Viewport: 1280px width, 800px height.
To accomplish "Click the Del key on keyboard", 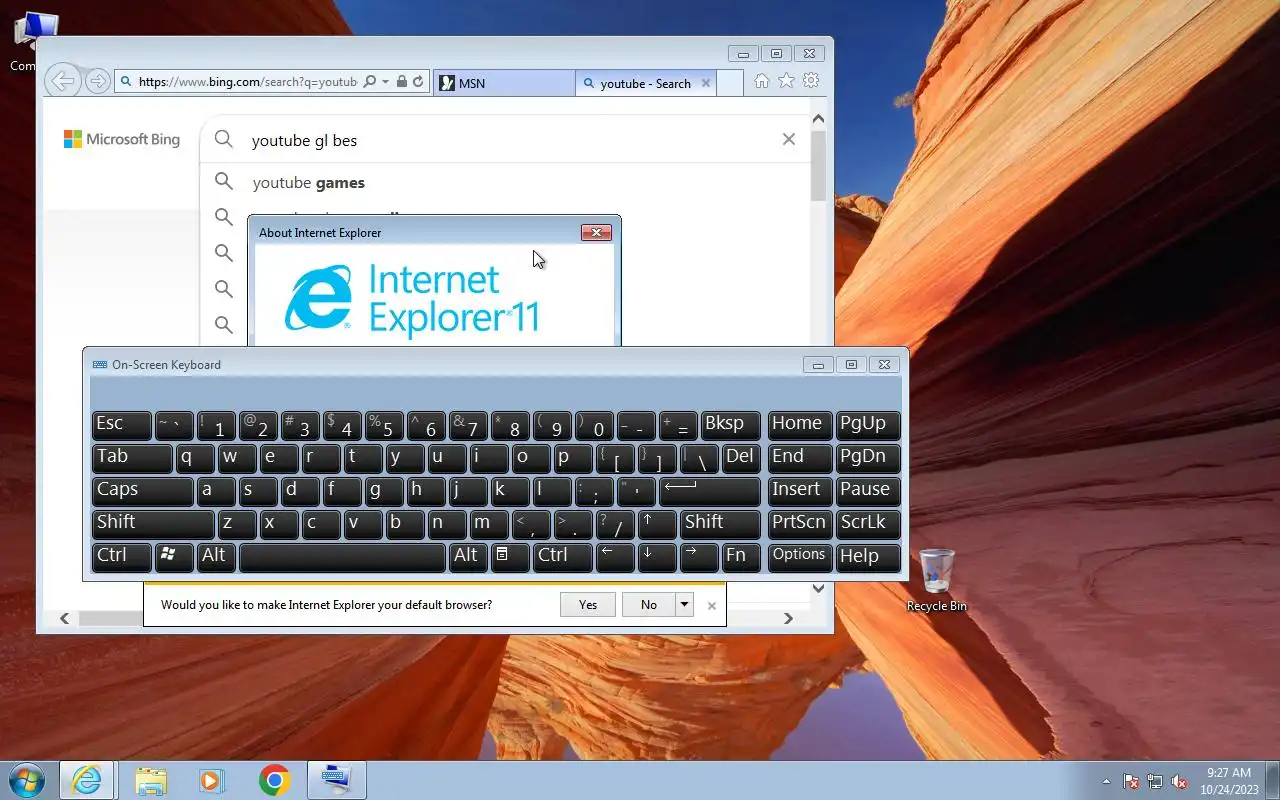I will tap(741, 457).
